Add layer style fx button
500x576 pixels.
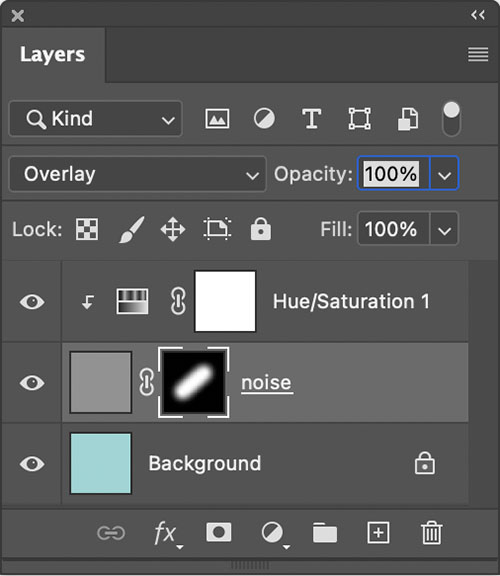click(167, 533)
